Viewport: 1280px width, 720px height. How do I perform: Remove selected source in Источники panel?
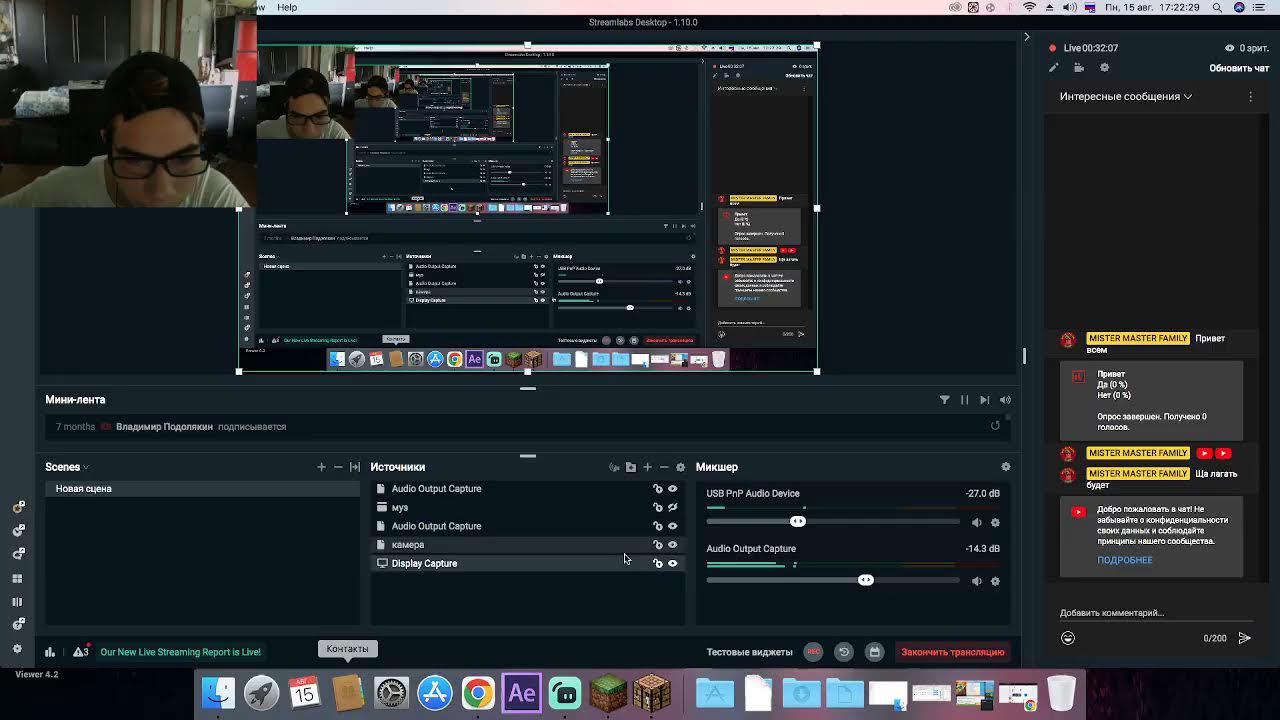tap(664, 467)
